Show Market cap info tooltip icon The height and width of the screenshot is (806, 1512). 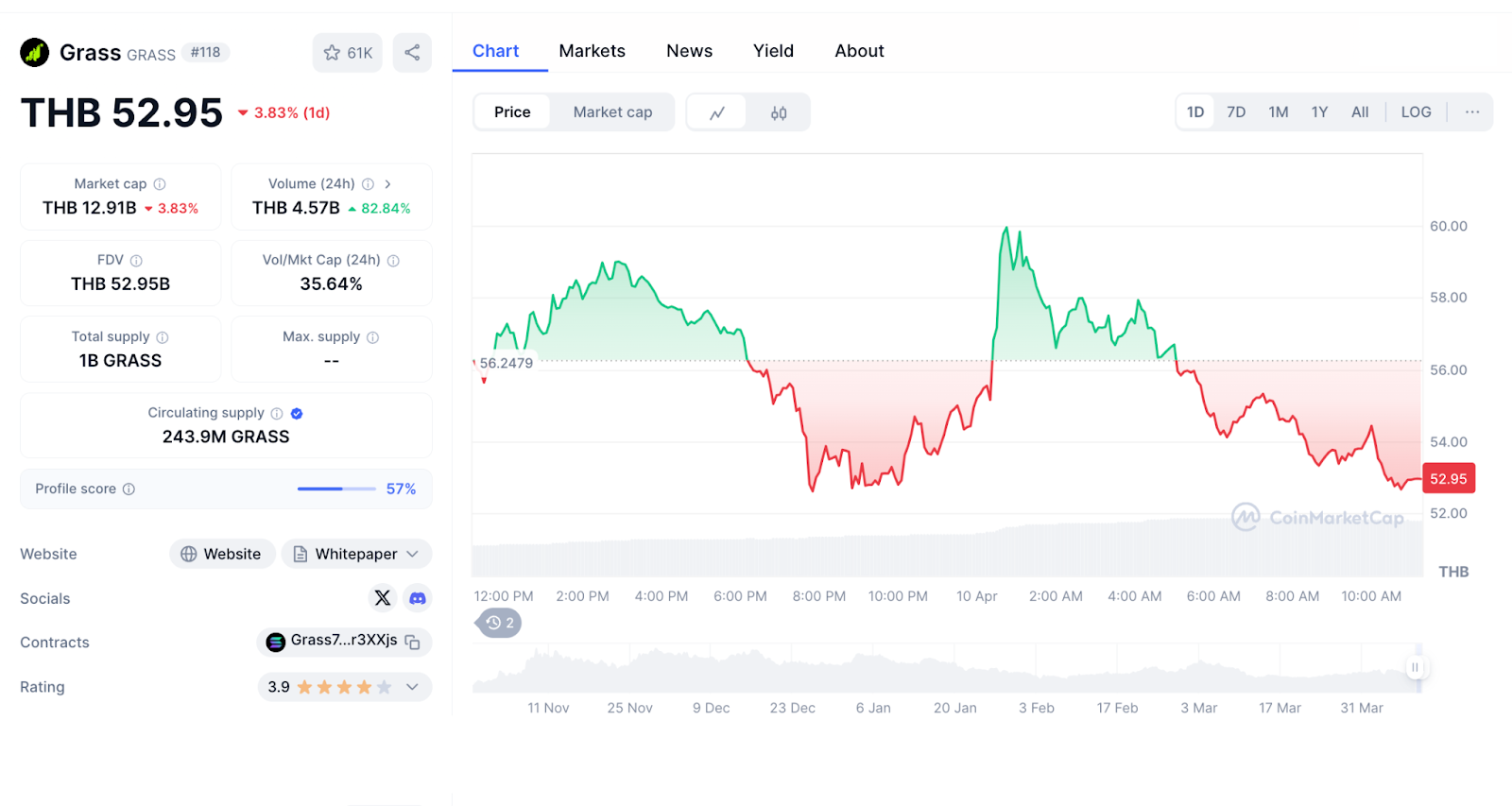point(160,184)
